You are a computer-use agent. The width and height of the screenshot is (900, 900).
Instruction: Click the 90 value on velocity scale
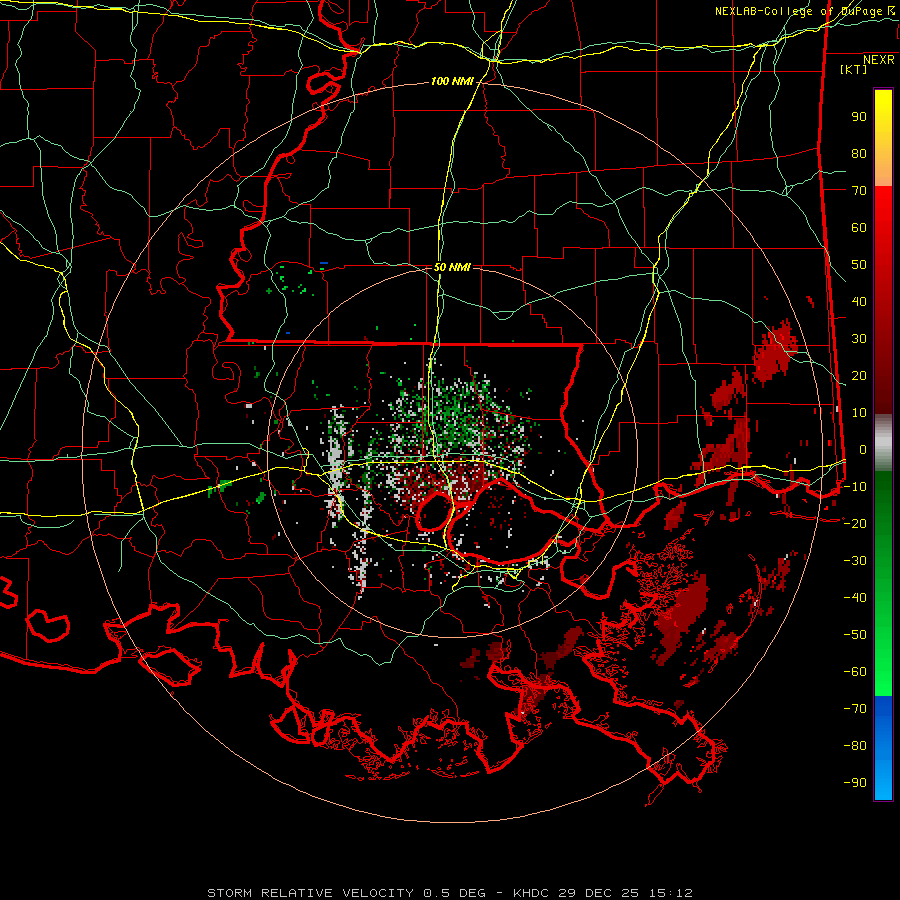click(x=859, y=117)
